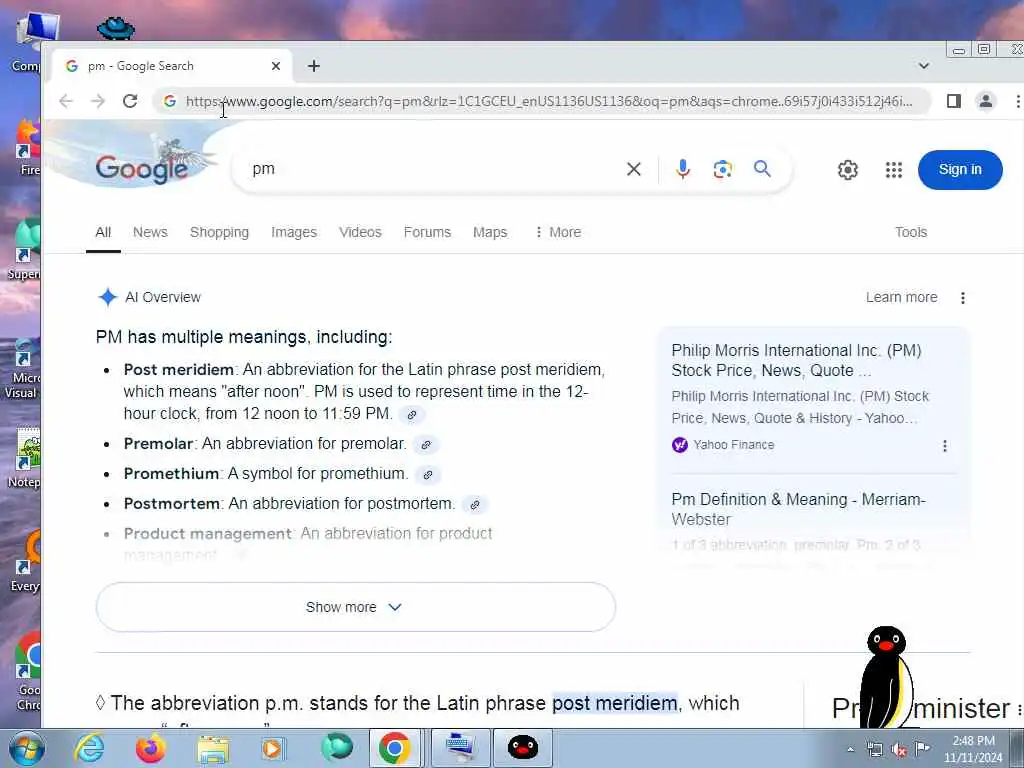Click the Sign in button

pyautogui.click(x=960, y=170)
